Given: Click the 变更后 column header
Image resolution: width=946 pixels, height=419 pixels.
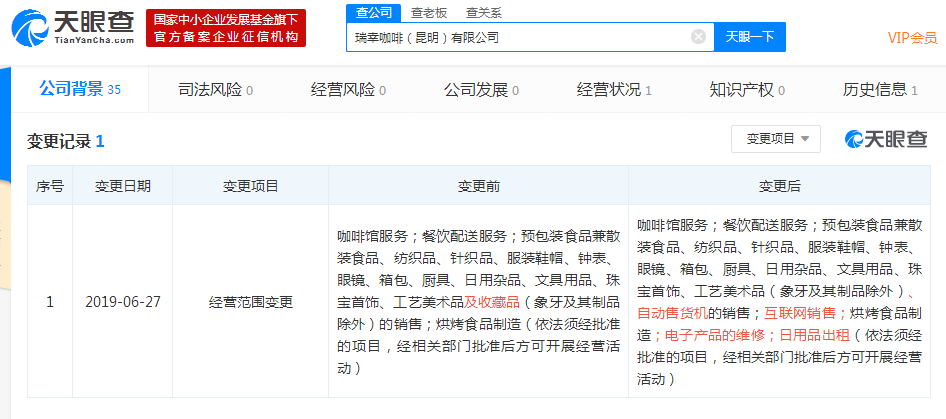Looking at the screenshot, I should point(779,186).
